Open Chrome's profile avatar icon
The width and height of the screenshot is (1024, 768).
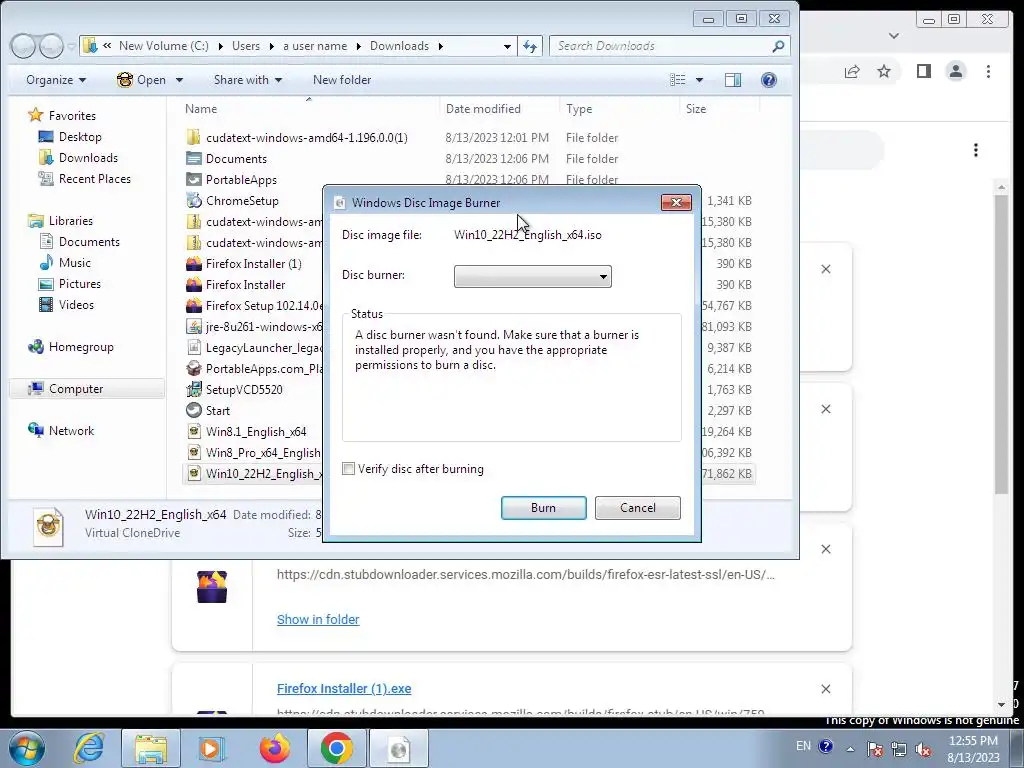[x=955, y=71]
